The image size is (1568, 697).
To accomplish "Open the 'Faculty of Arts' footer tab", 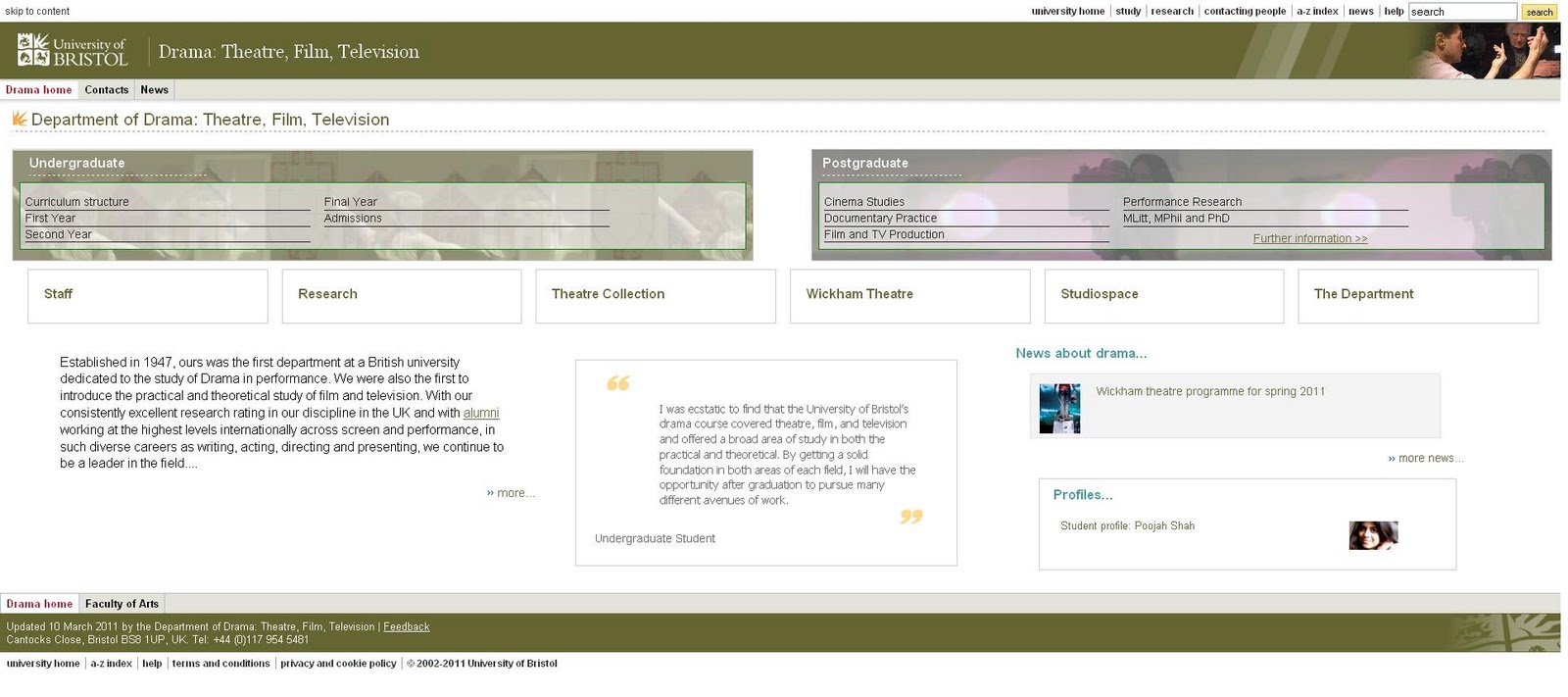I will [x=122, y=604].
